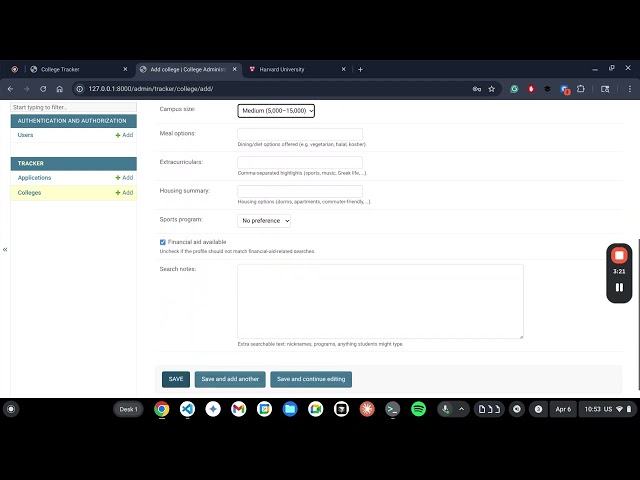This screenshot has width=640, height=480.
Task: Open the Campus size dropdown
Action: coord(276,111)
